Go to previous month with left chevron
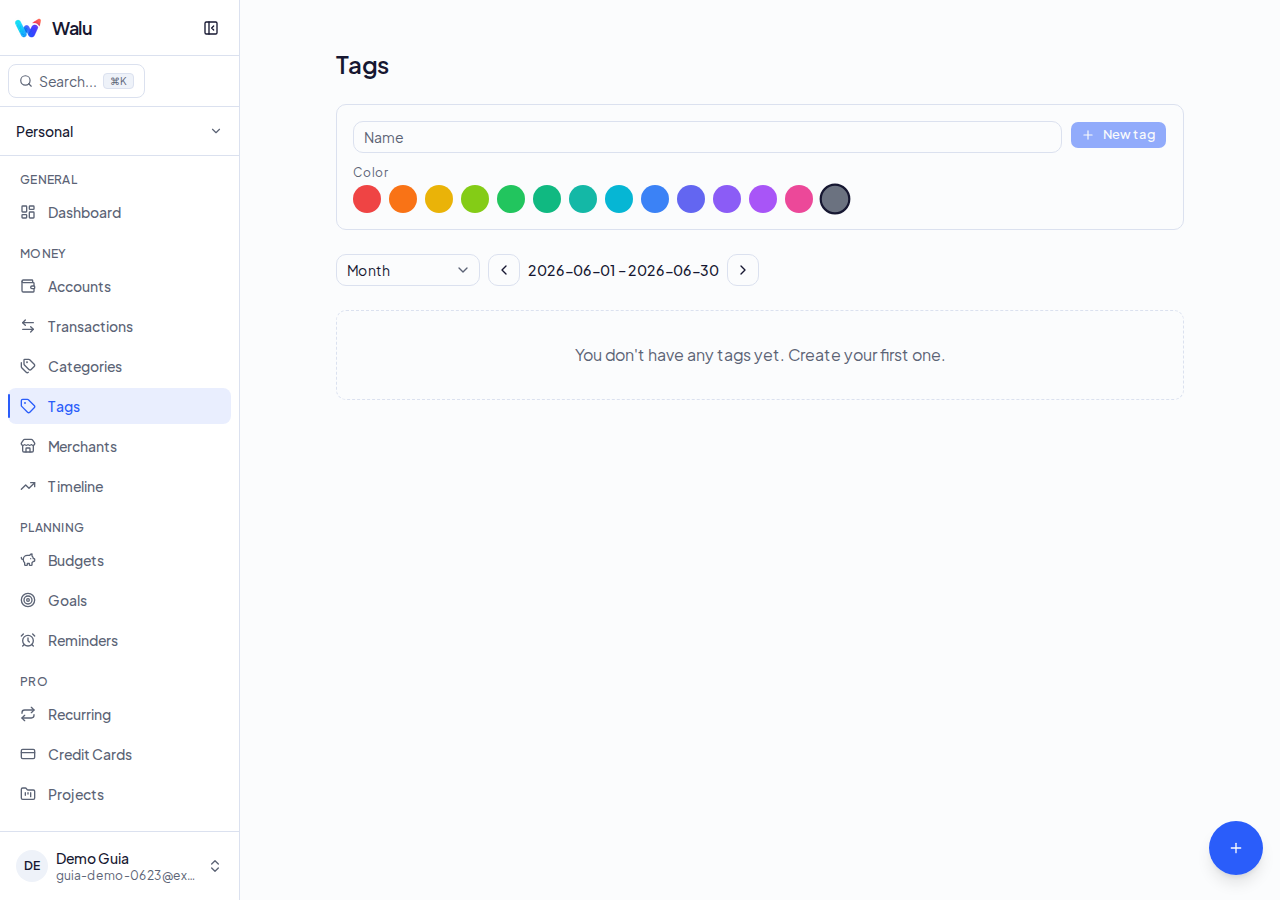Viewport: 1280px width, 900px height. coord(504,270)
